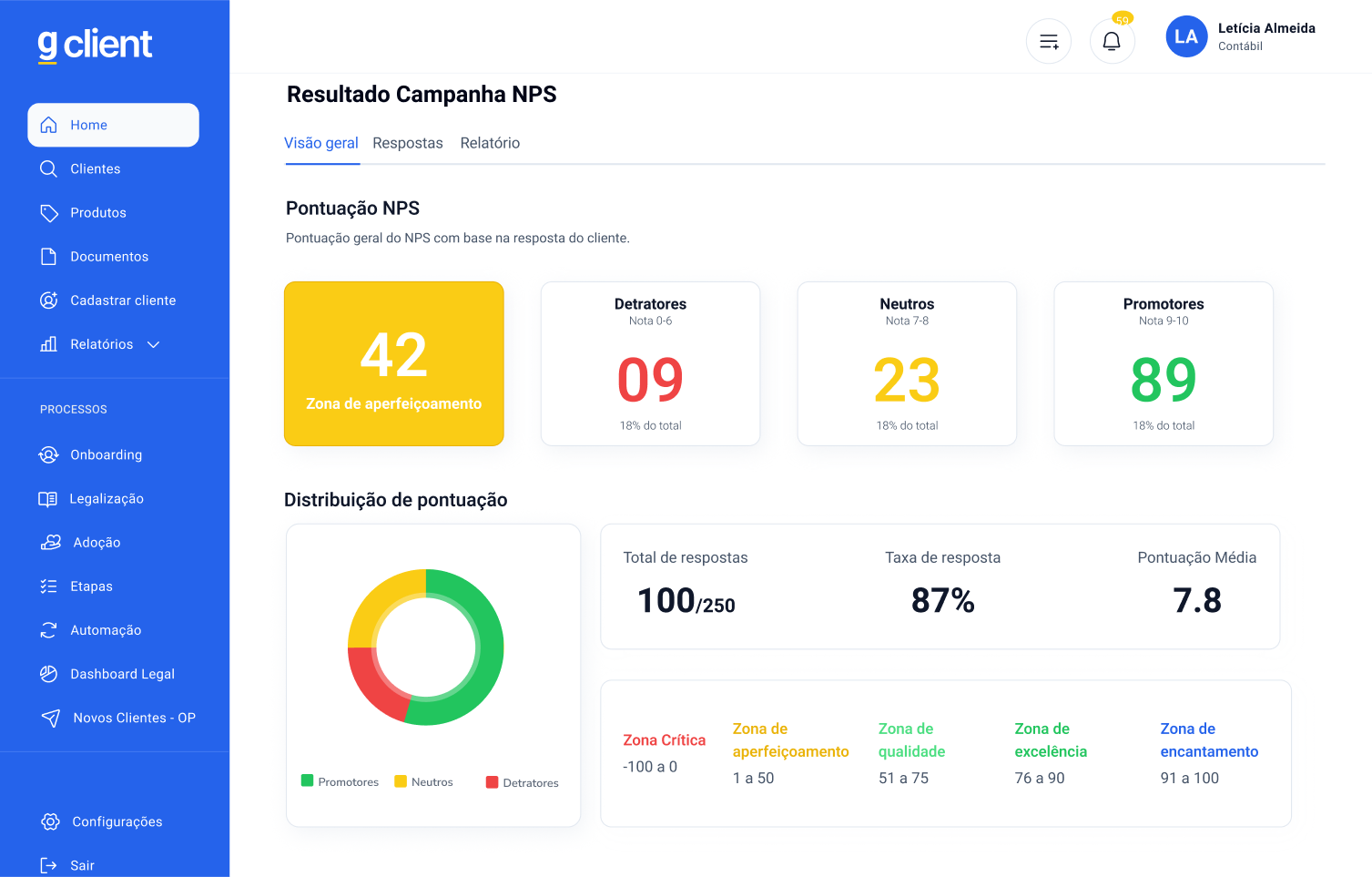The image size is (1372, 877).
Task: Click the Novos Clientes paper plane icon
Action: tap(51, 718)
